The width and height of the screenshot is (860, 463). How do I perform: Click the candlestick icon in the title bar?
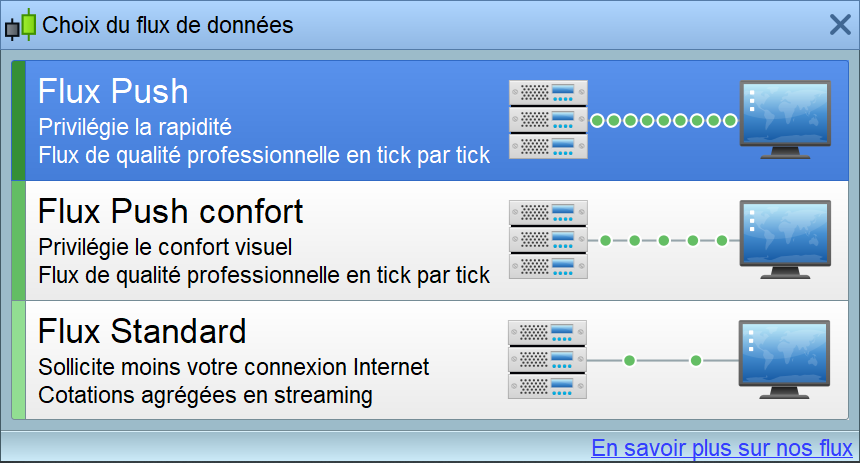tap(20, 24)
